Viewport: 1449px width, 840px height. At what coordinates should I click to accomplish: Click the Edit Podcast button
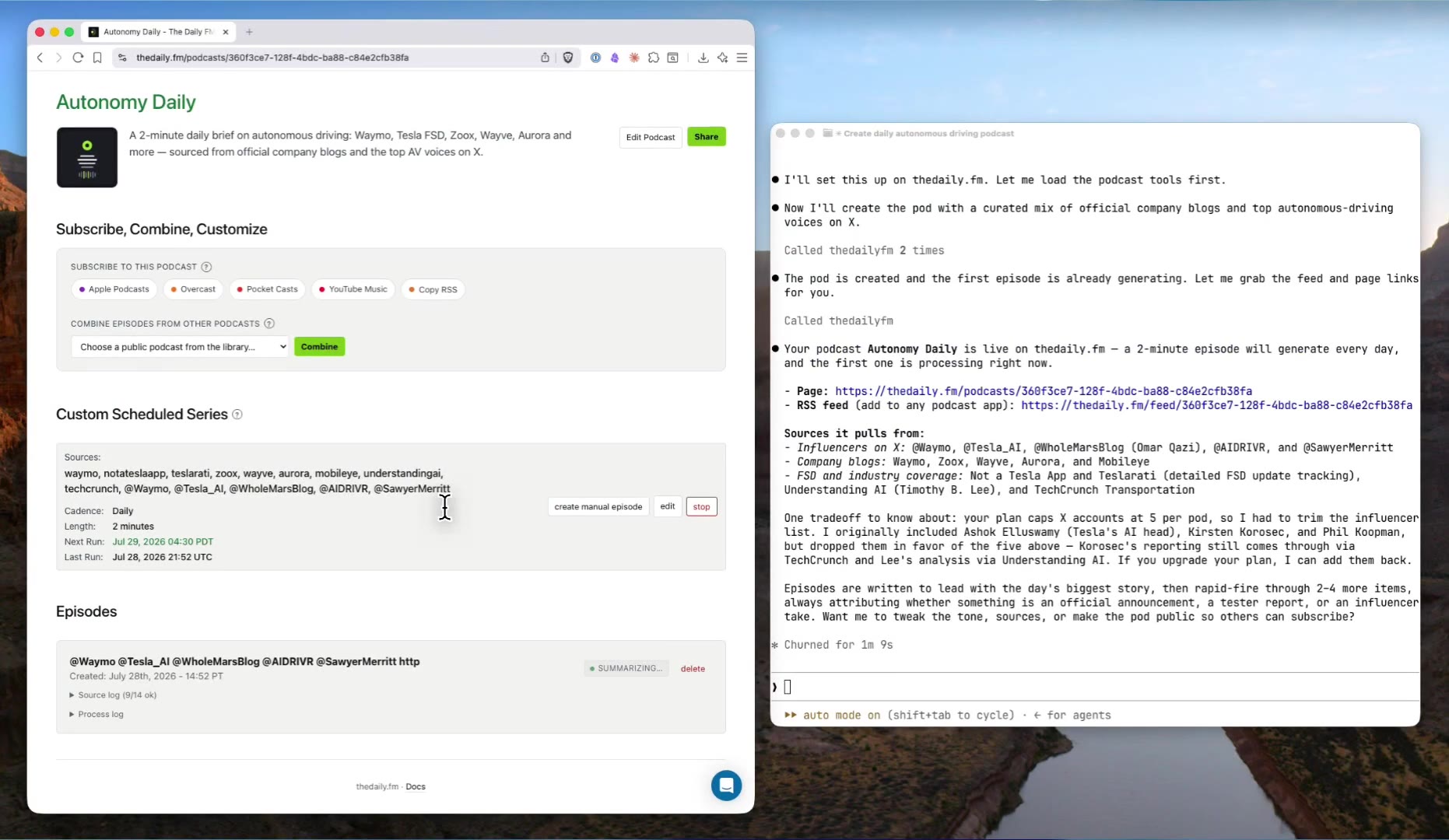pyautogui.click(x=651, y=137)
